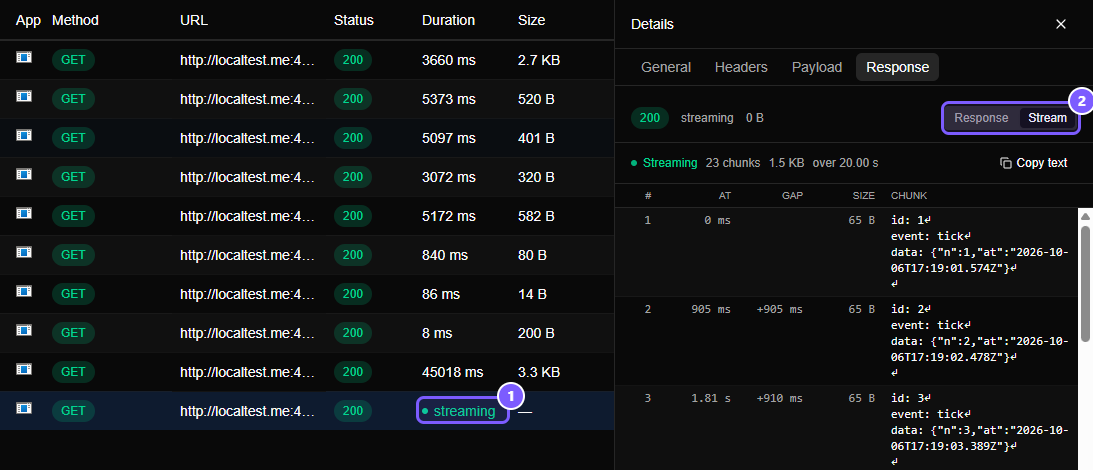Click app icon in the 5097 ms row
Screen dimensions: 1093x470
point(24,135)
